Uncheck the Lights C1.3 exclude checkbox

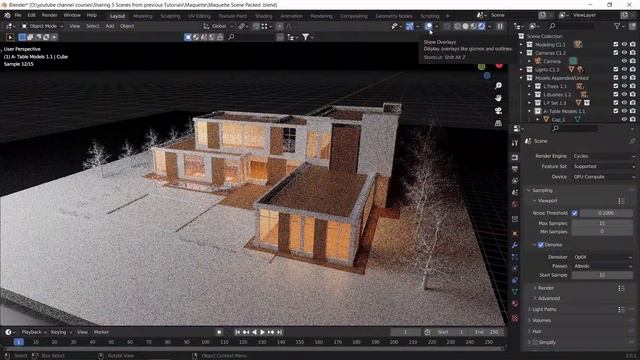[x=616, y=69]
